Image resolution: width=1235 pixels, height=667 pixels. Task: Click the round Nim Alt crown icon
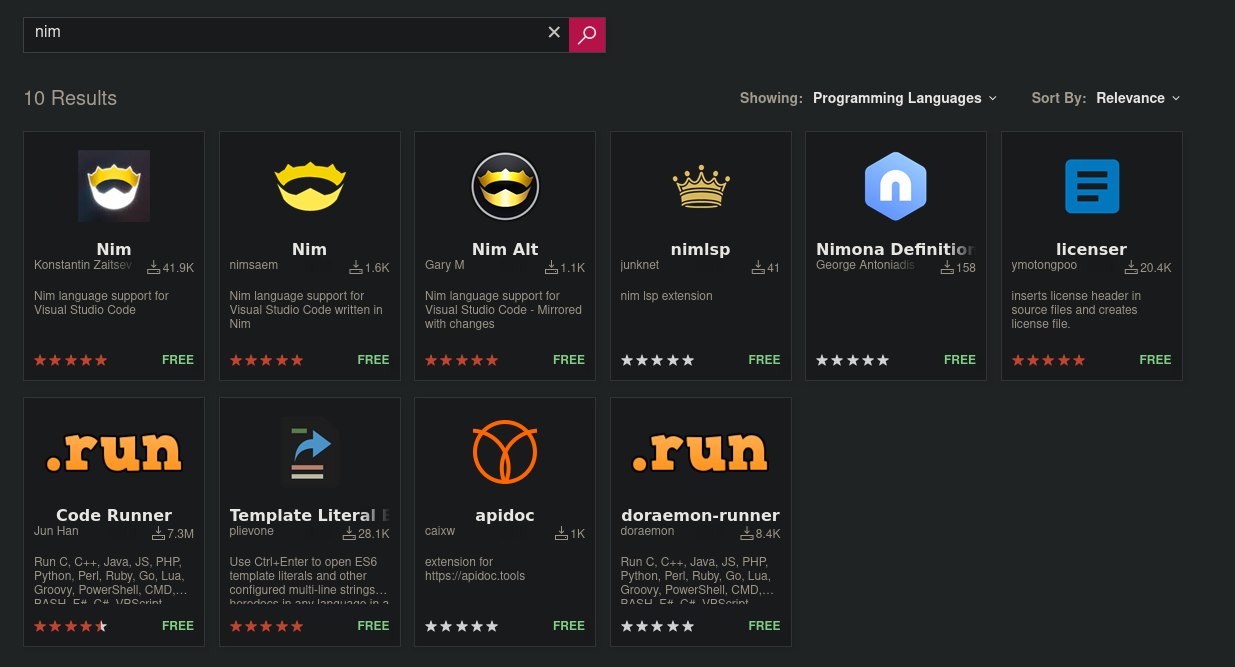[x=505, y=186]
